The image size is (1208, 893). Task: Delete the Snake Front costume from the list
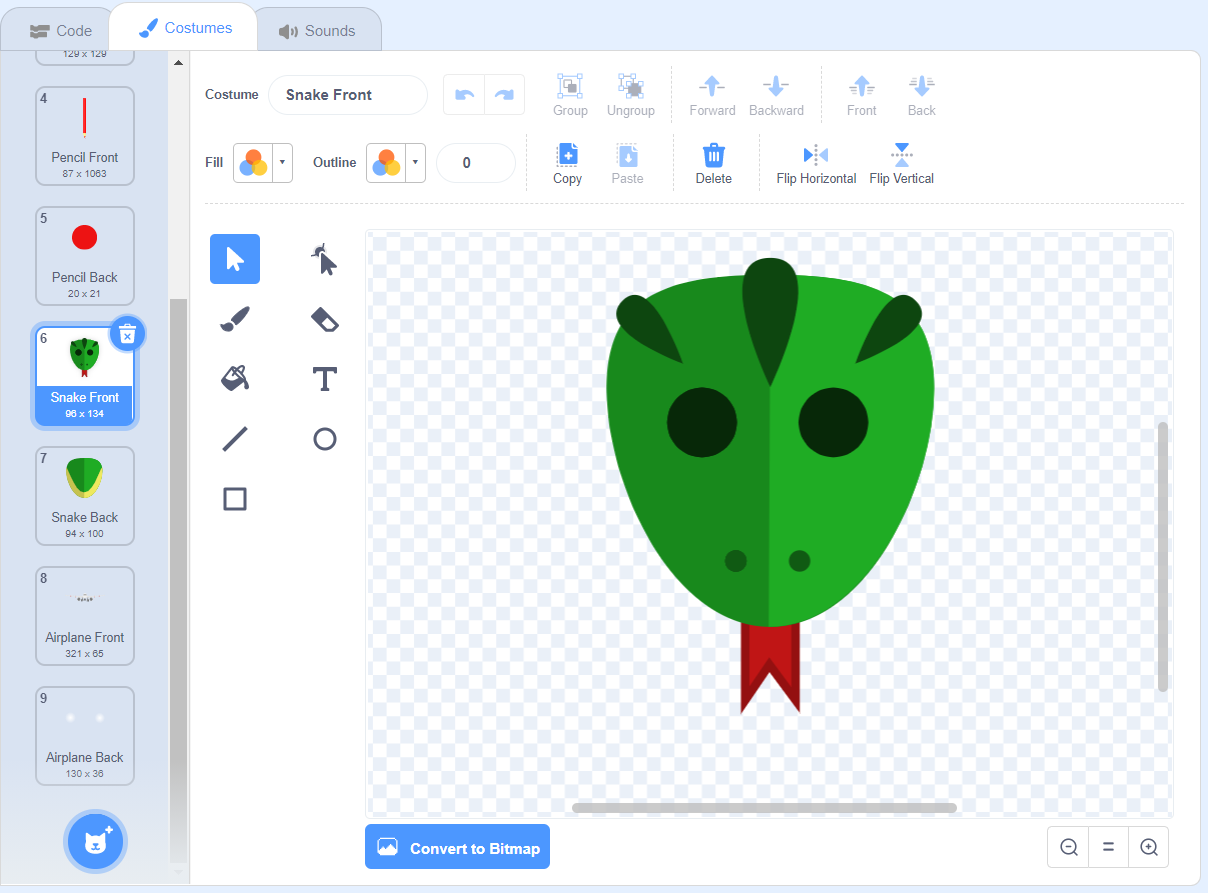click(127, 333)
